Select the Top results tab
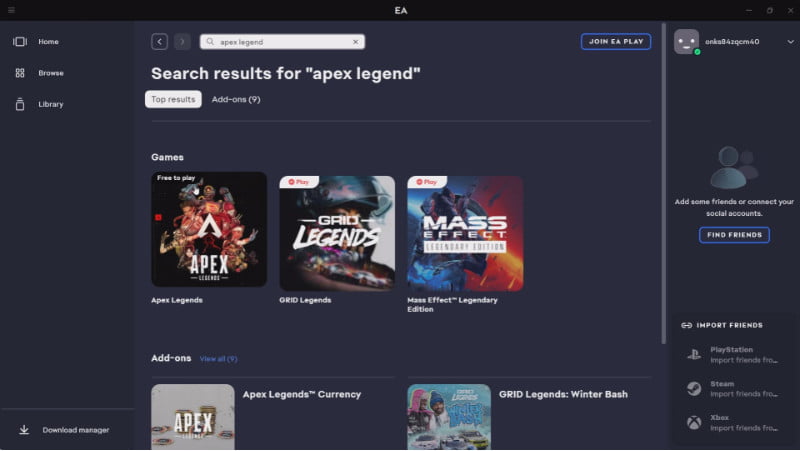Viewport: 800px width, 451px height. [x=173, y=99]
